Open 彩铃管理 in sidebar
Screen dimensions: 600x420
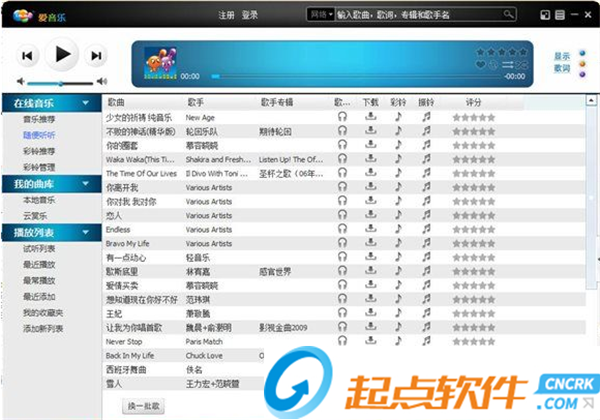point(39,167)
